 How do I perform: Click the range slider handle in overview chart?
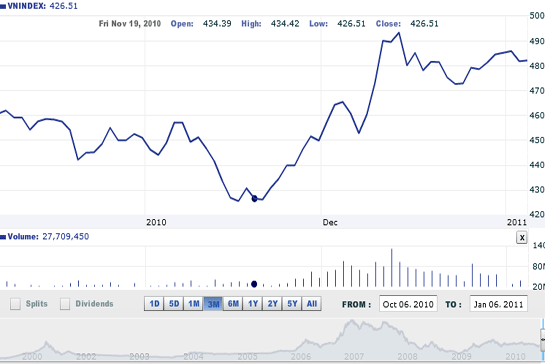pos(543,339)
